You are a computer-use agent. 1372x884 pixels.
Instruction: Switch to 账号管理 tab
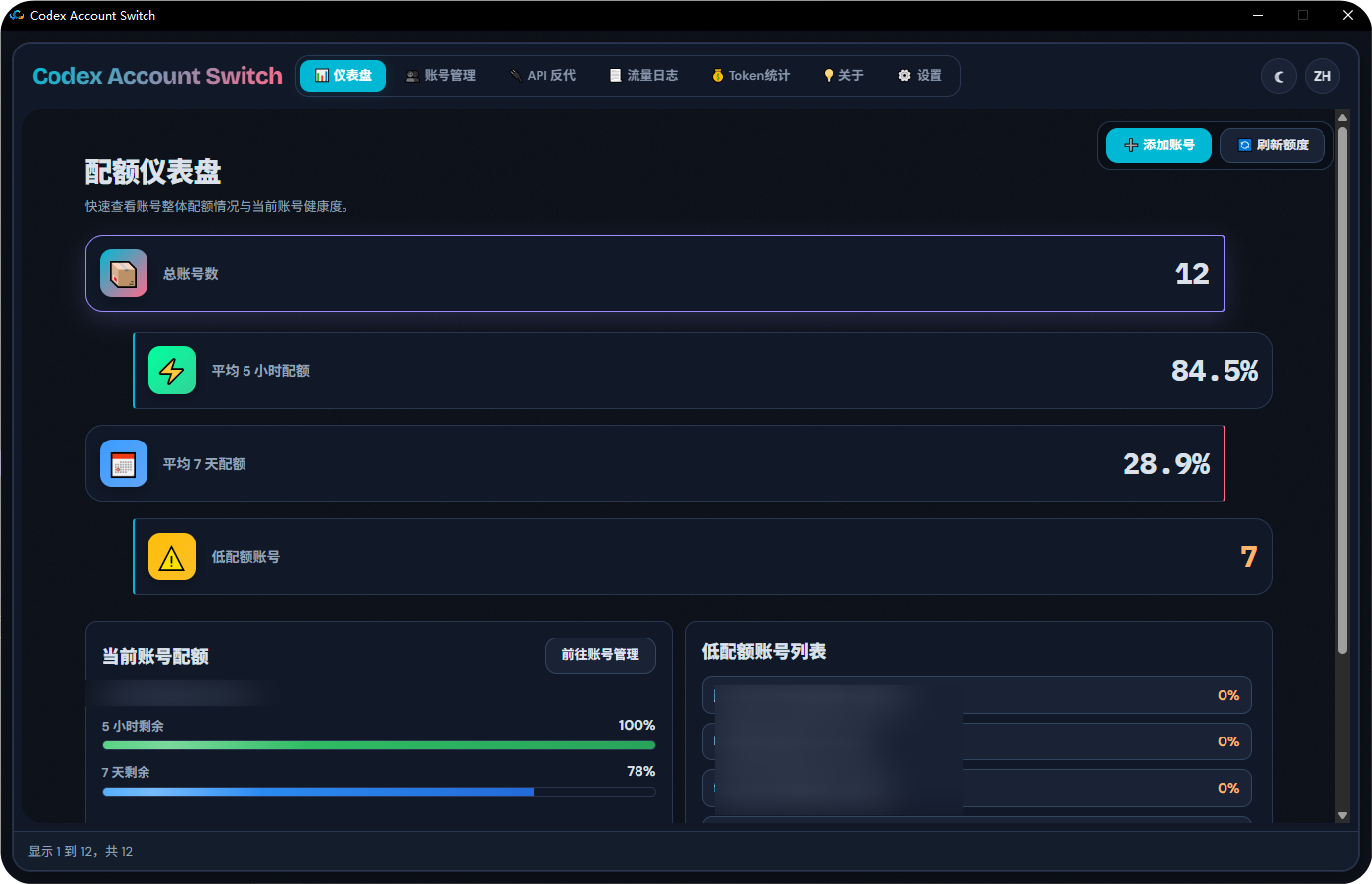pos(441,76)
